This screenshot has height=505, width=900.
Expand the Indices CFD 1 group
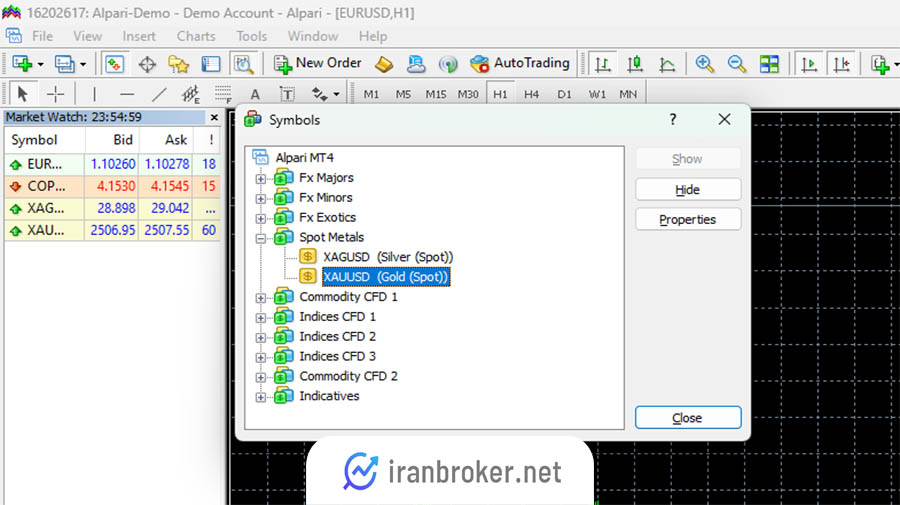click(x=261, y=318)
